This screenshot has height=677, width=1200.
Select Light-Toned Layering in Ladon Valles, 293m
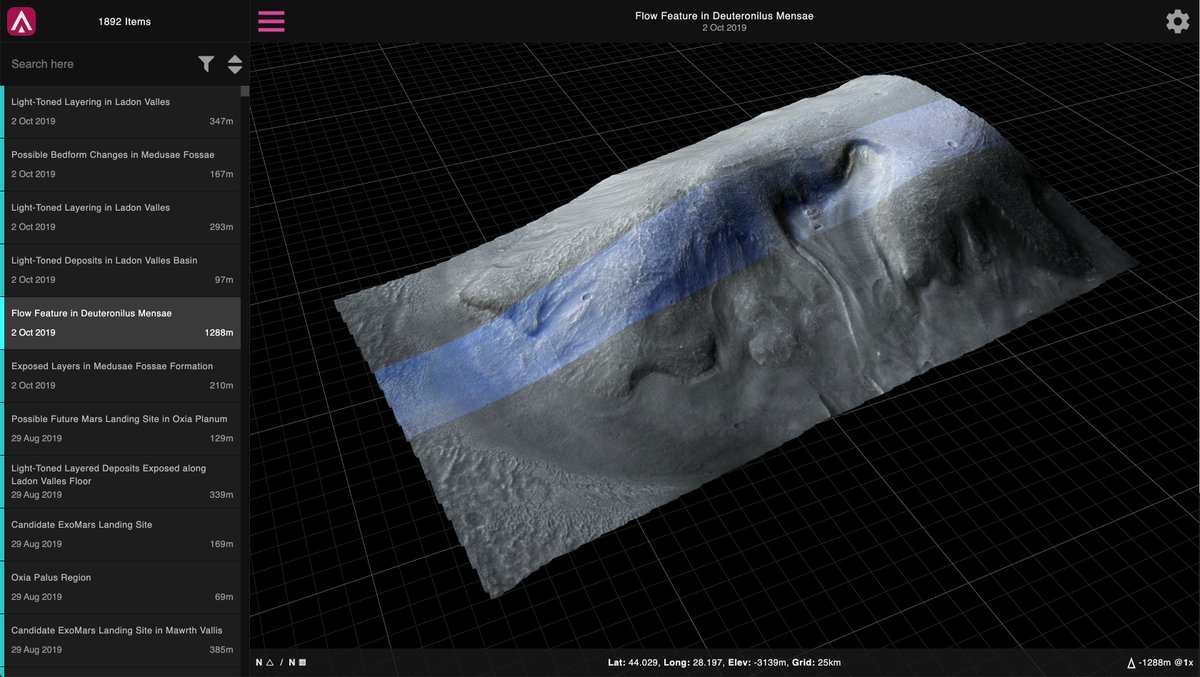pyautogui.click(x=121, y=218)
